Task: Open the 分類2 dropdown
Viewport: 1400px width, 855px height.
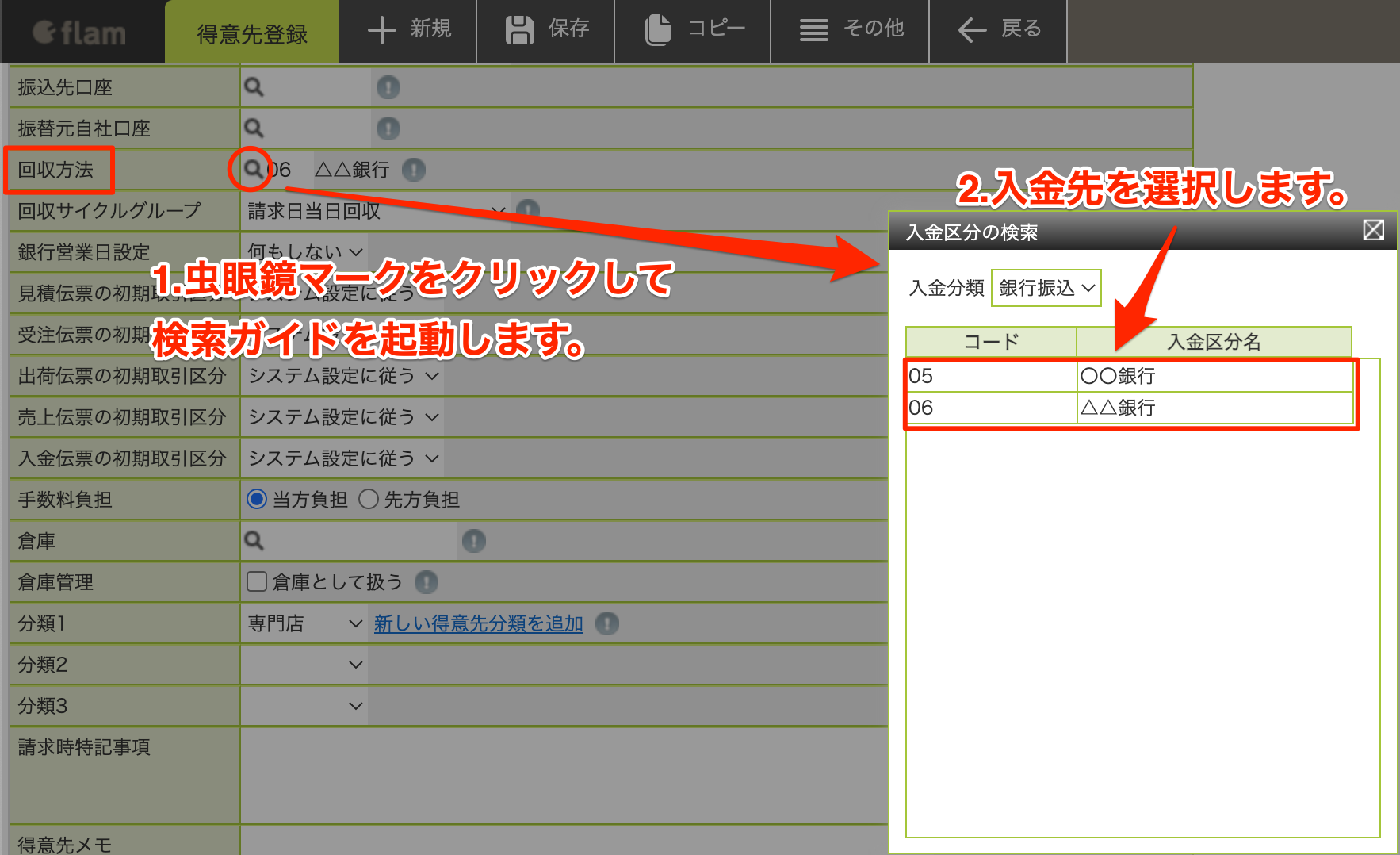Action: point(305,665)
